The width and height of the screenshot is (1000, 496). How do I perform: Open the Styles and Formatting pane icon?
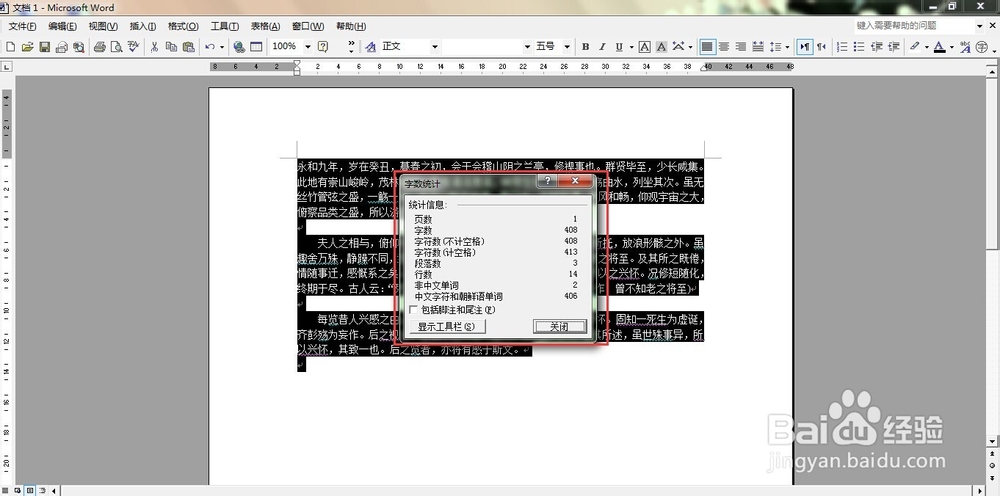(x=371, y=47)
